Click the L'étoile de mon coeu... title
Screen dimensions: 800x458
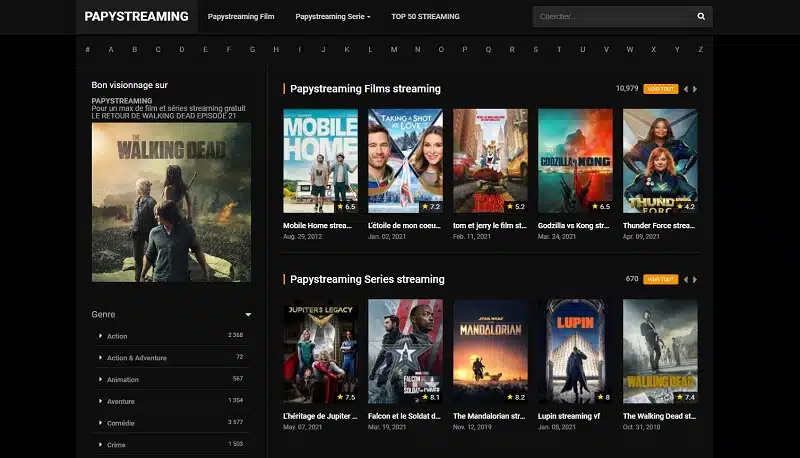[404, 225]
